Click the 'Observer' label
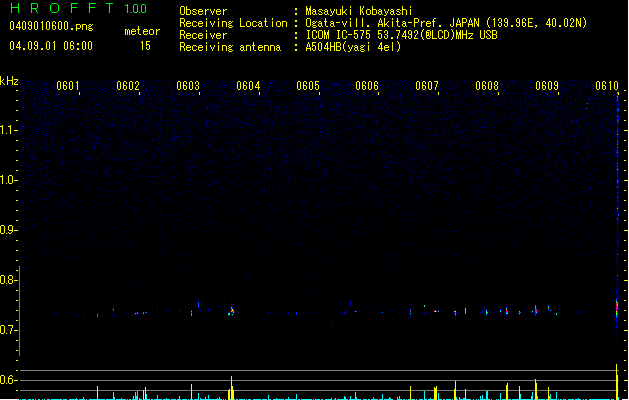 (x=203, y=11)
